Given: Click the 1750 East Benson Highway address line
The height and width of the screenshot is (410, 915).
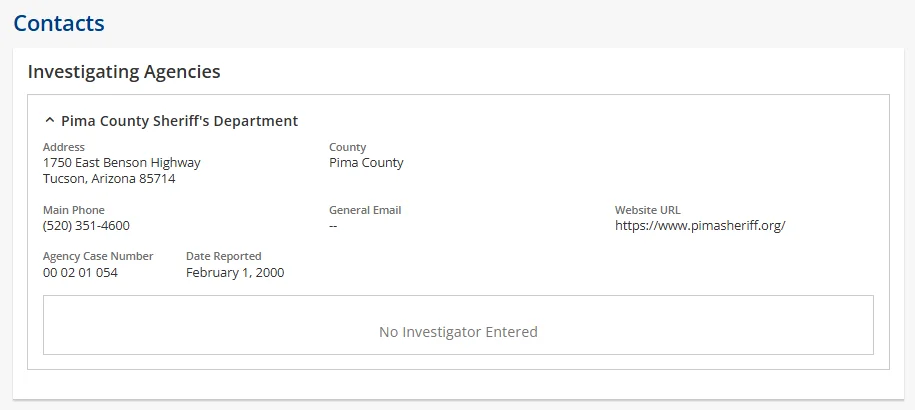Looking at the screenshot, I should click(x=121, y=163).
